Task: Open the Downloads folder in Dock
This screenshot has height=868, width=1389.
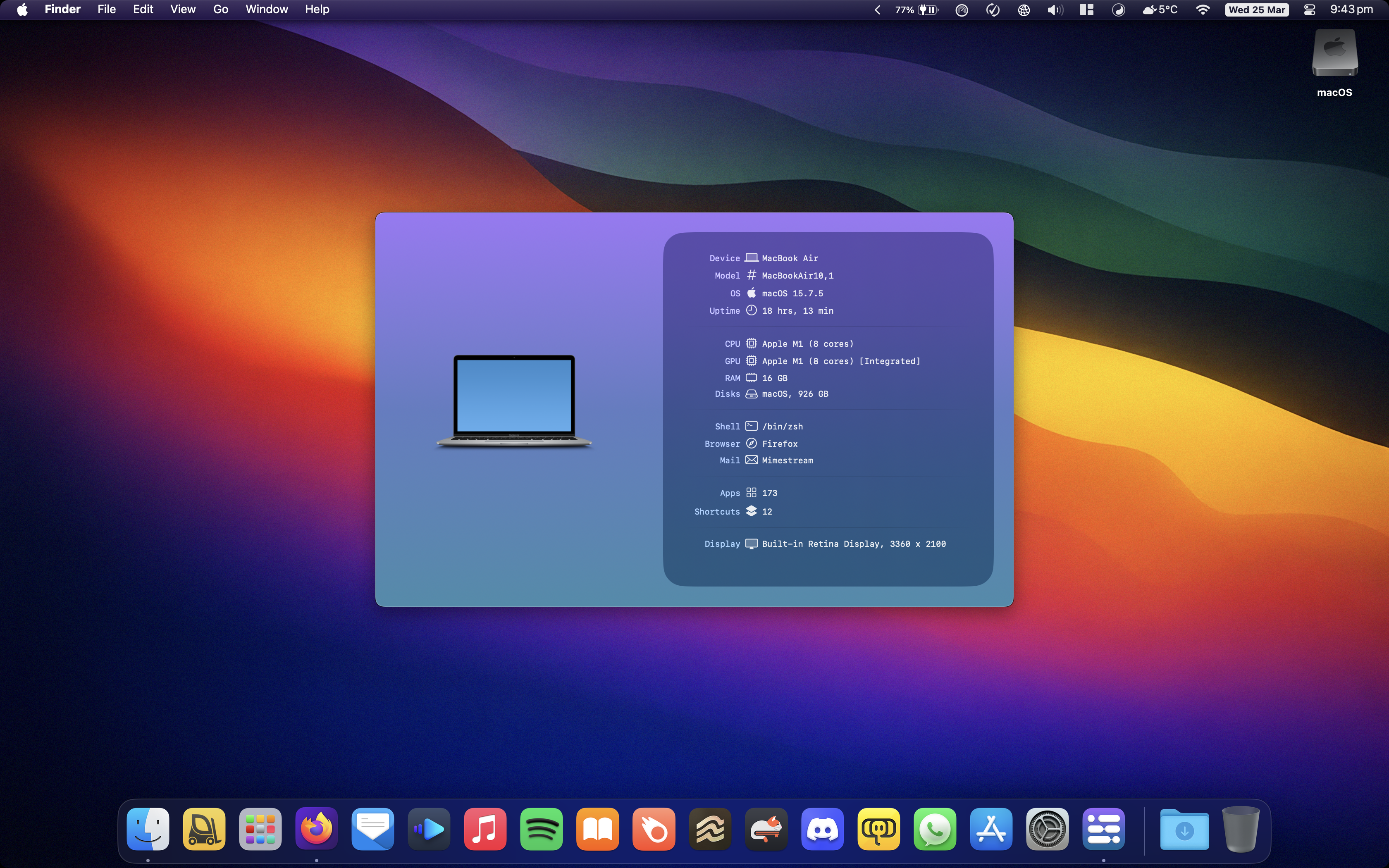Action: [1185, 829]
